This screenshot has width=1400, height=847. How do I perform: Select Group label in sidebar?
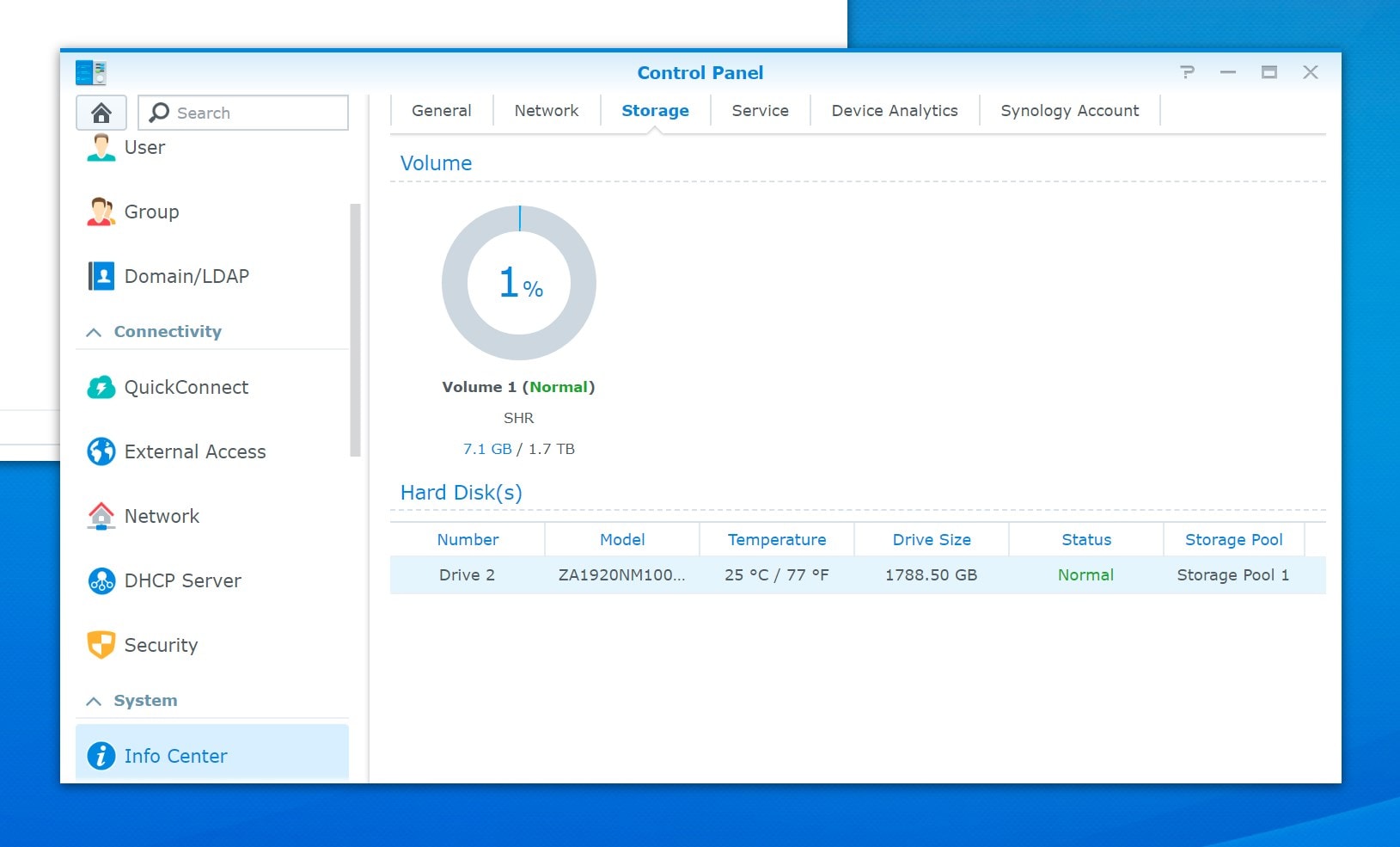coord(152,212)
